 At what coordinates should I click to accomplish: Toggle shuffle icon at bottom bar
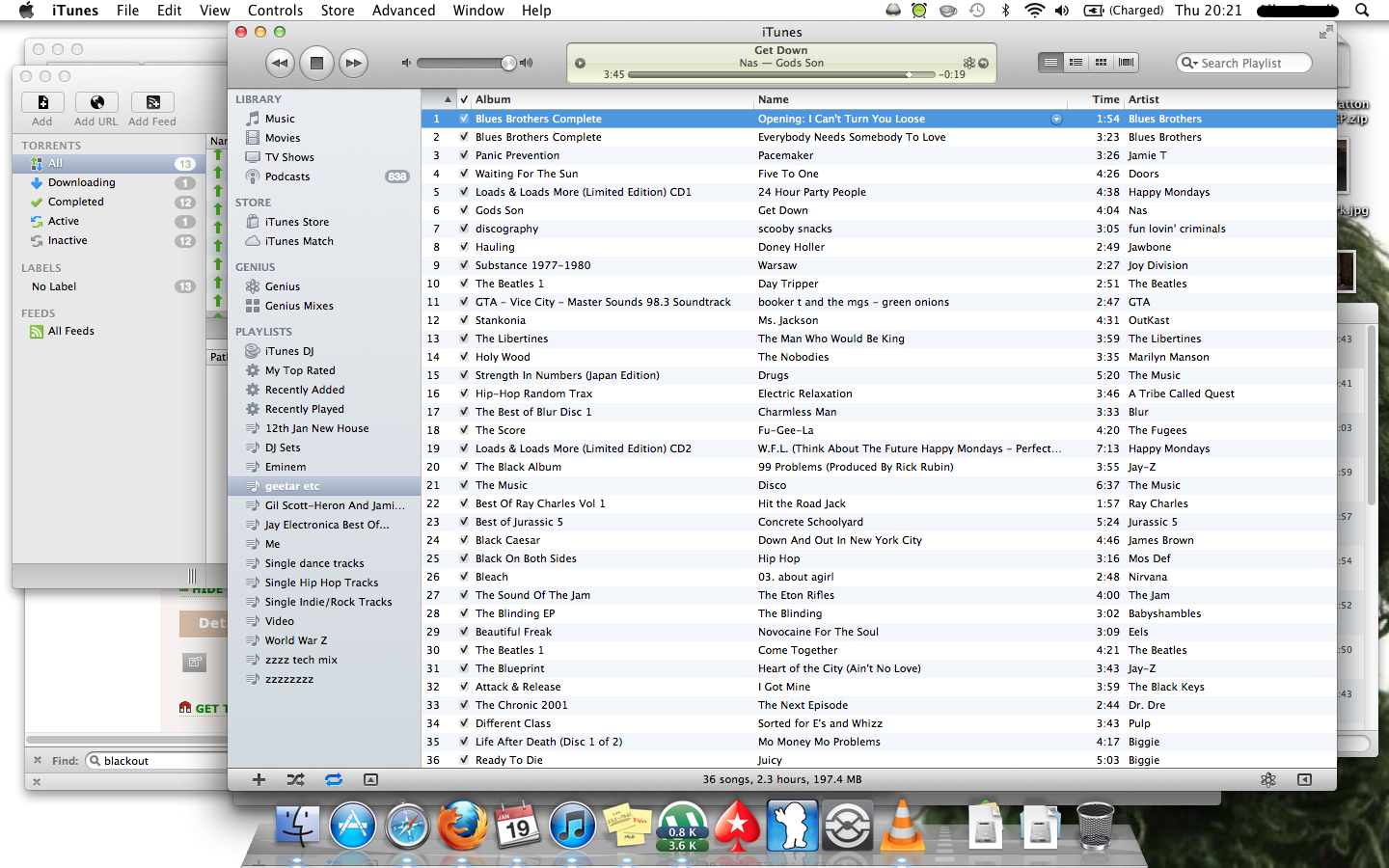click(295, 779)
